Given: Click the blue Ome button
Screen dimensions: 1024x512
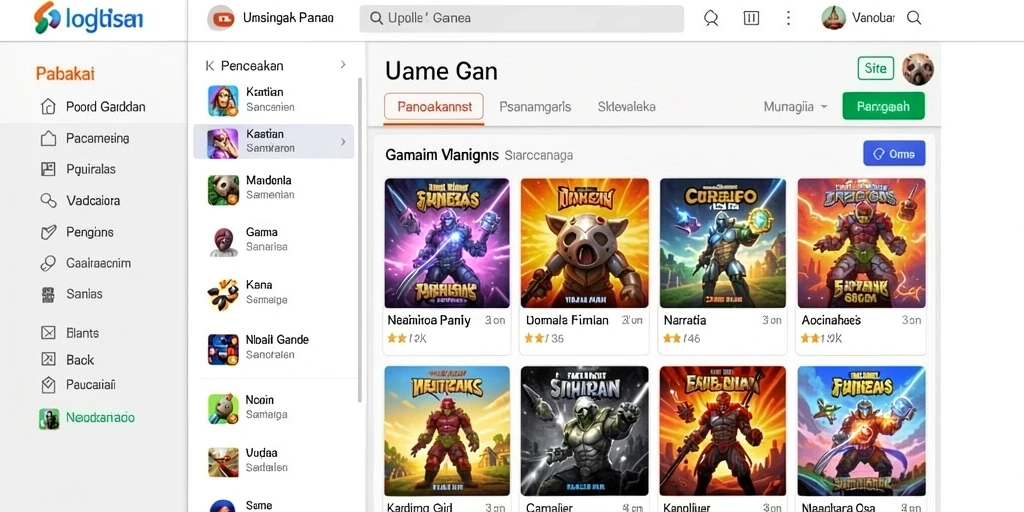Looking at the screenshot, I should tap(894, 153).
